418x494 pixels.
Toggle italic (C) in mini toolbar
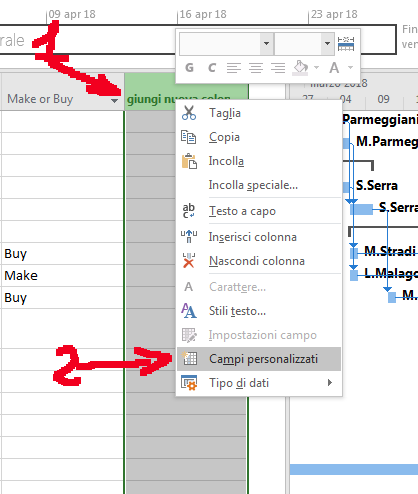coord(212,68)
